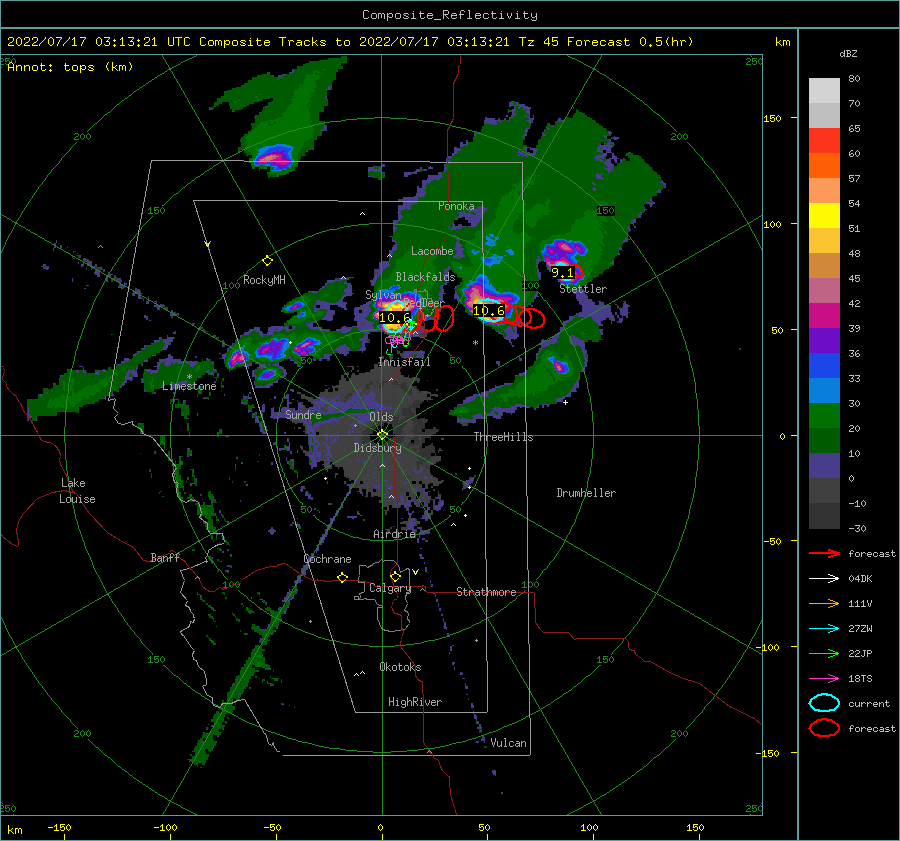Click the dBZ legend heading
The height and width of the screenshot is (841, 900).
coord(848,53)
